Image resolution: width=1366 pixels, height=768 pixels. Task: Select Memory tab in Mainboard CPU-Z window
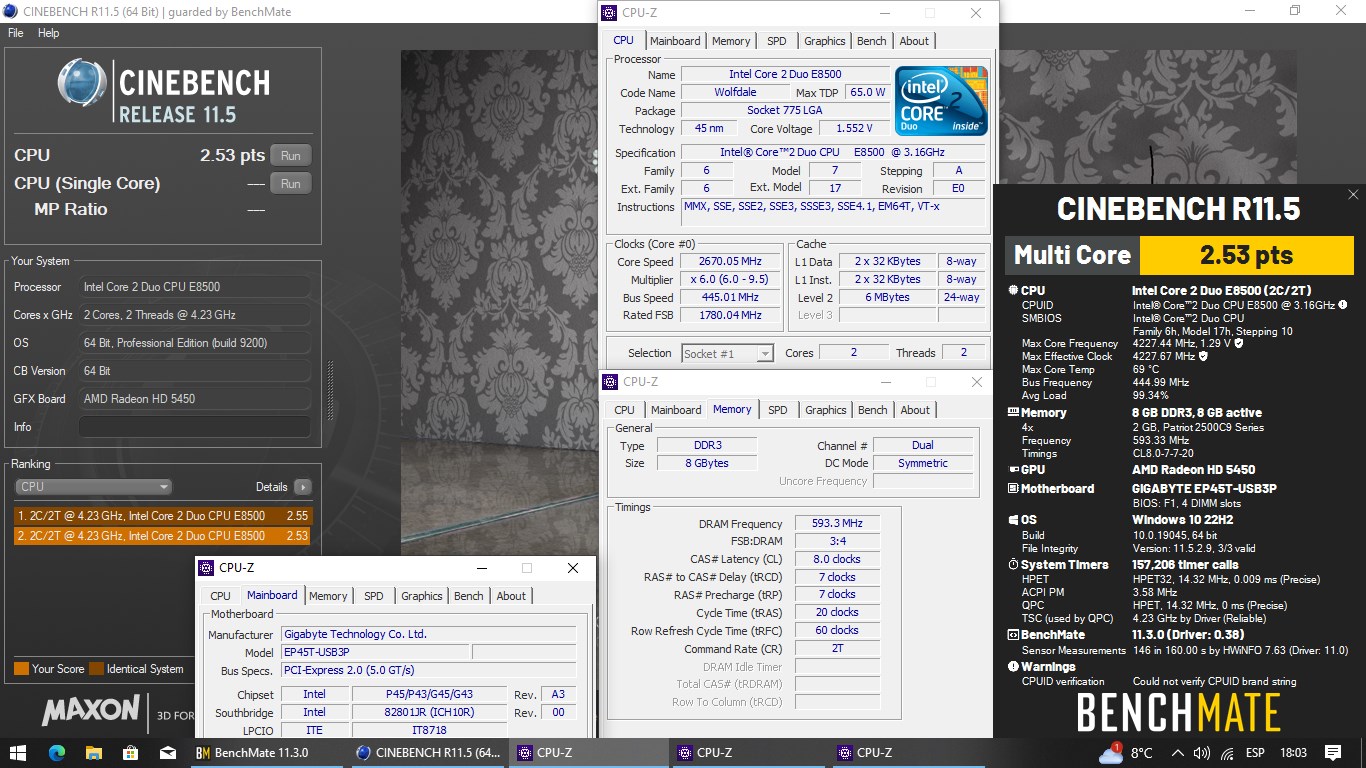click(328, 596)
